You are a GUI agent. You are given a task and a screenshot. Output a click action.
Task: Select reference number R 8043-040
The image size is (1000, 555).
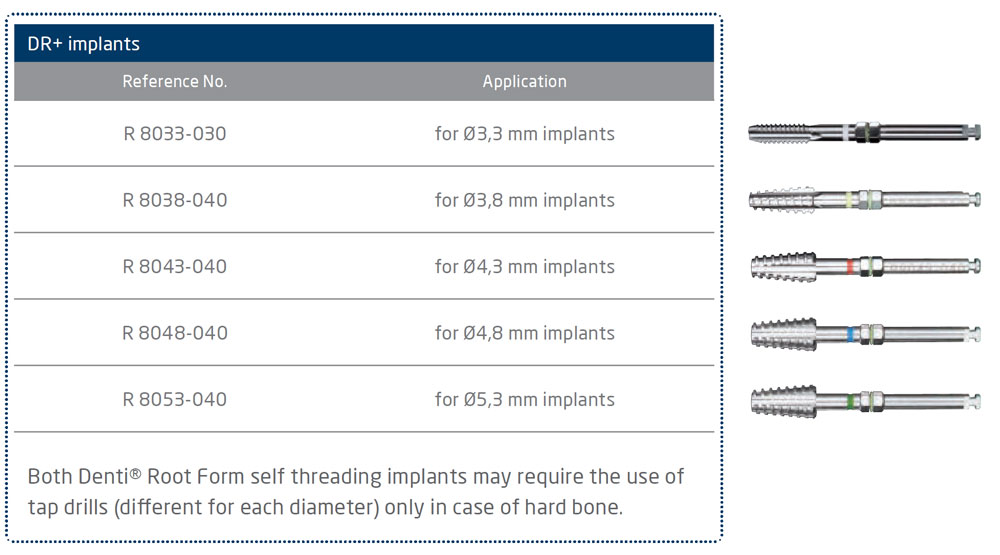[x=175, y=267]
